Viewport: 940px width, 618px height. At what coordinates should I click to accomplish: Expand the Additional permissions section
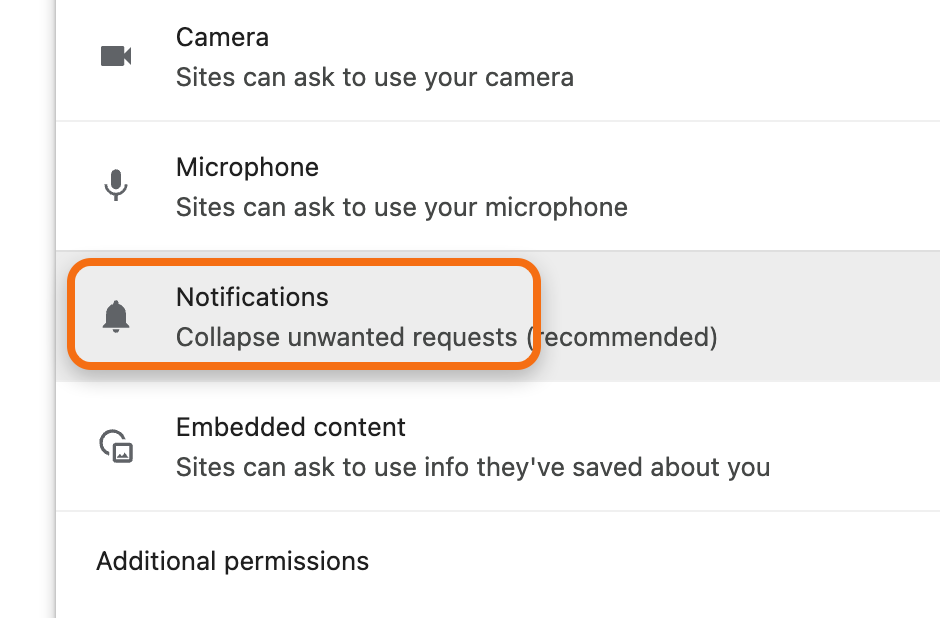(x=233, y=562)
